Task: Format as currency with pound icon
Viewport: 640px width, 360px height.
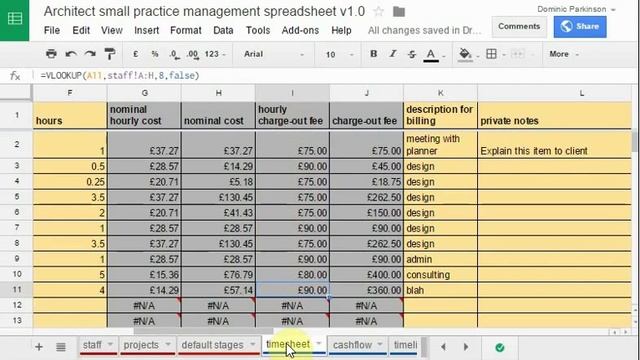Action: coord(136,54)
